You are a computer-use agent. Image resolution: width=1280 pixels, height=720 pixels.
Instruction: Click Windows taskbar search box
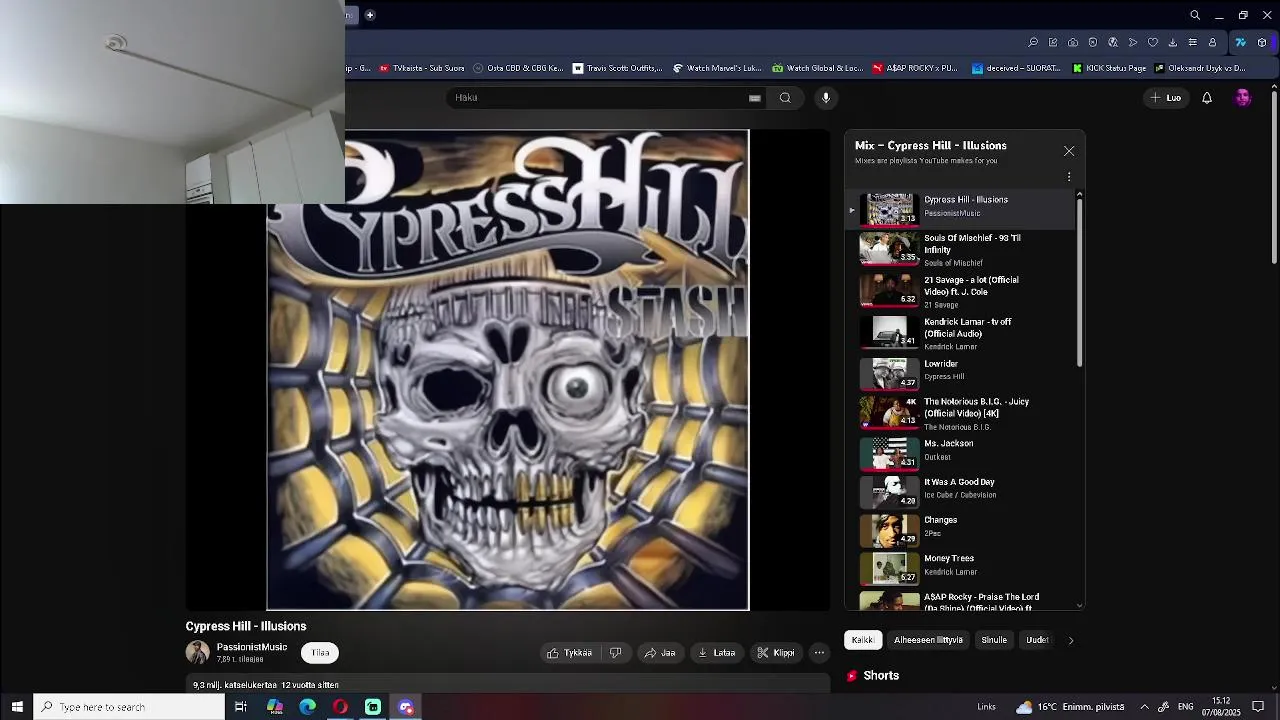(129, 707)
